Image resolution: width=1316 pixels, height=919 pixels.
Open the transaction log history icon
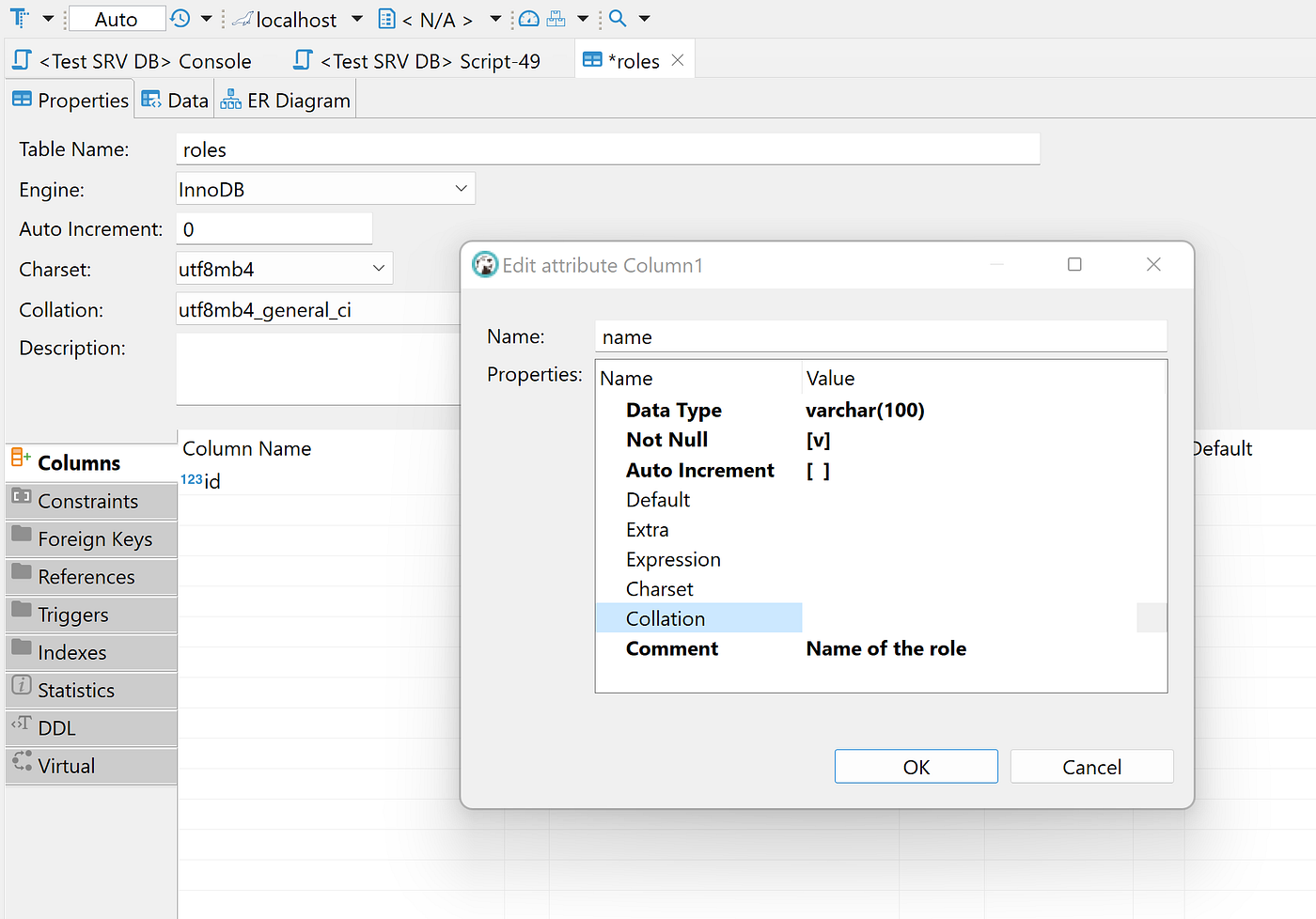click(179, 19)
